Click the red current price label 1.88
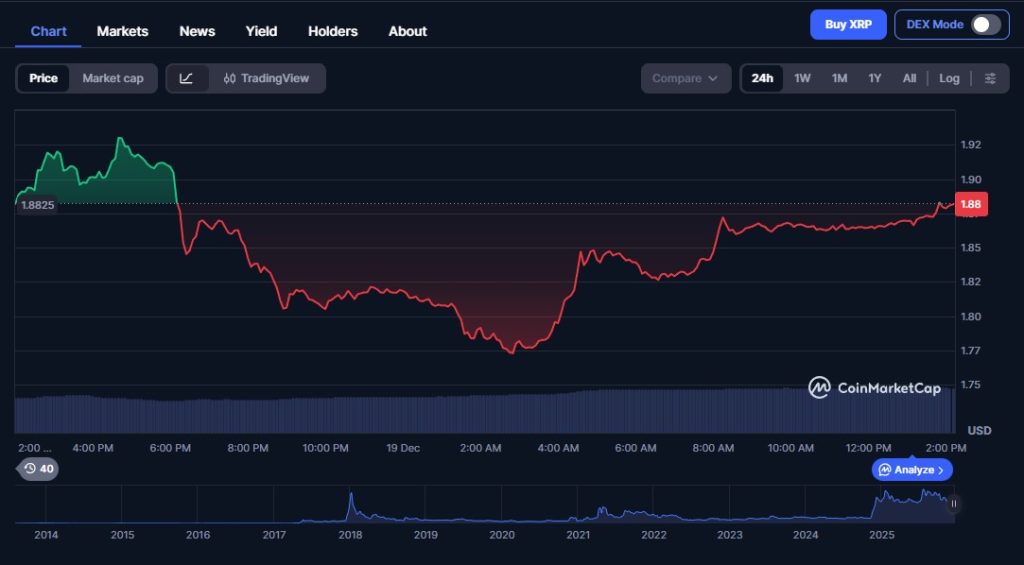This screenshot has height=565, width=1024. pos(971,205)
